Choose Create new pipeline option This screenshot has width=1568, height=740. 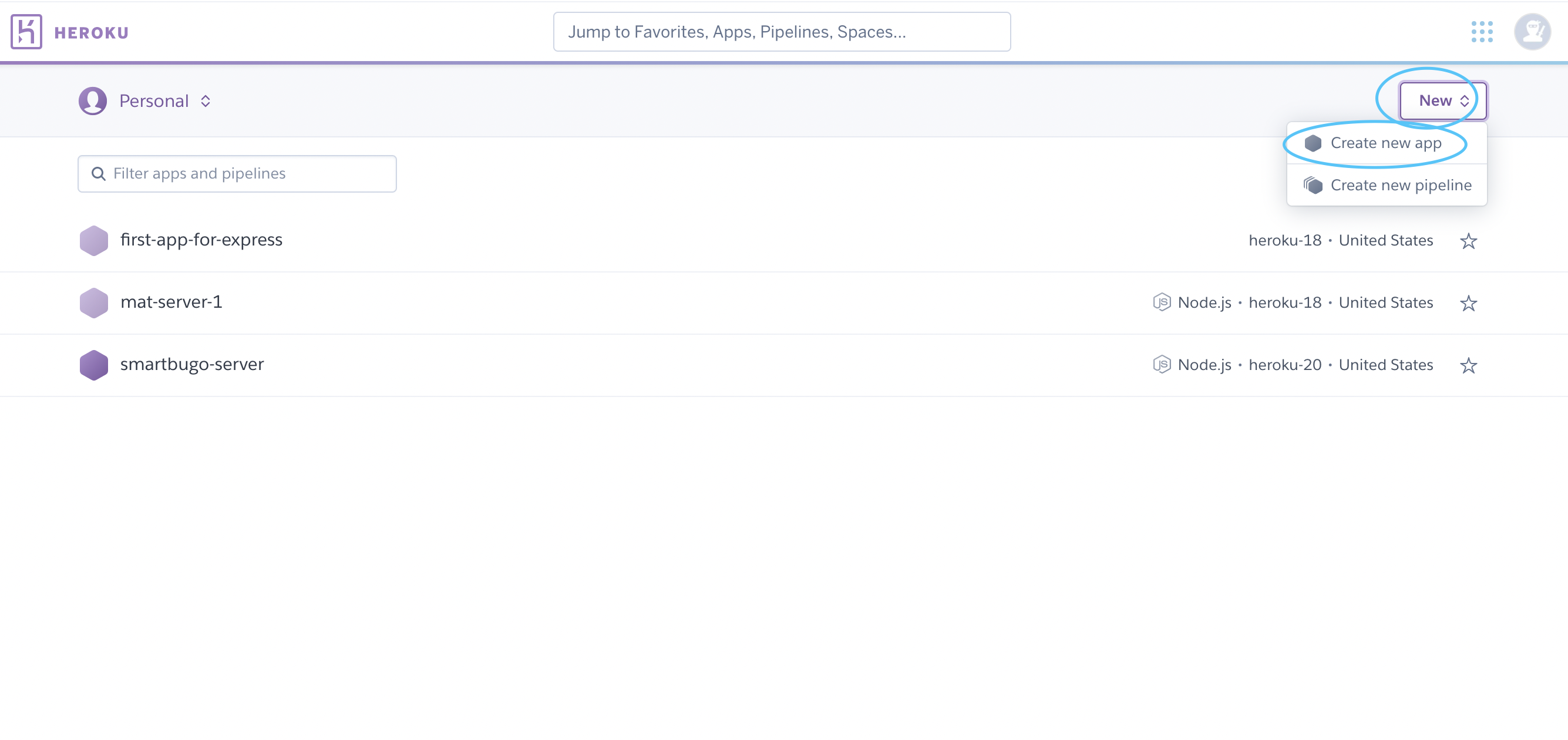coord(1400,185)
